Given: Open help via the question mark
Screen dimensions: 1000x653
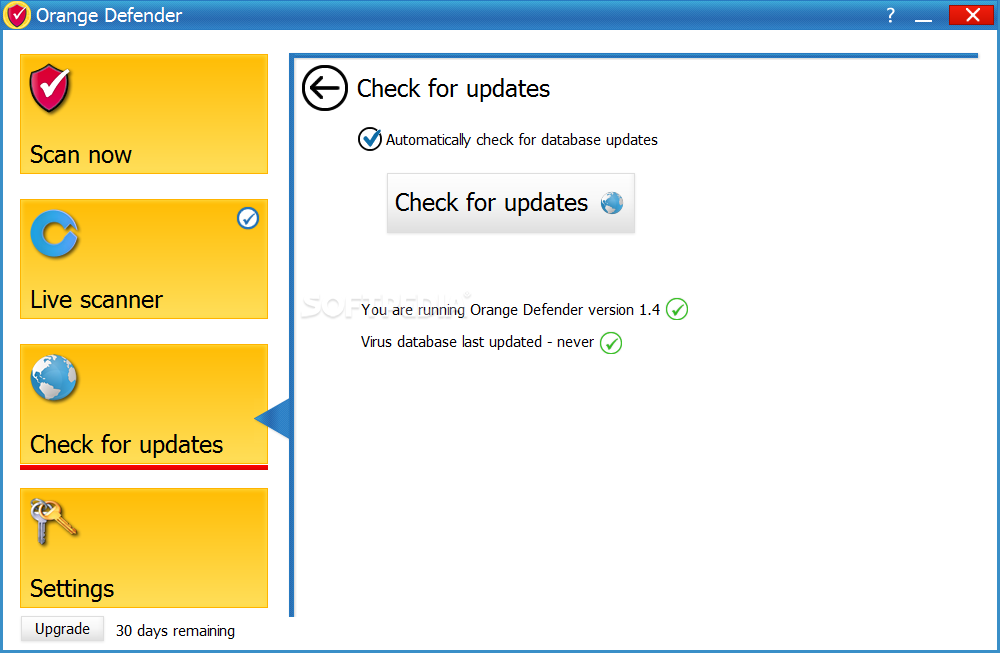Looking at the screenshot, I should (x=890, y=15).
